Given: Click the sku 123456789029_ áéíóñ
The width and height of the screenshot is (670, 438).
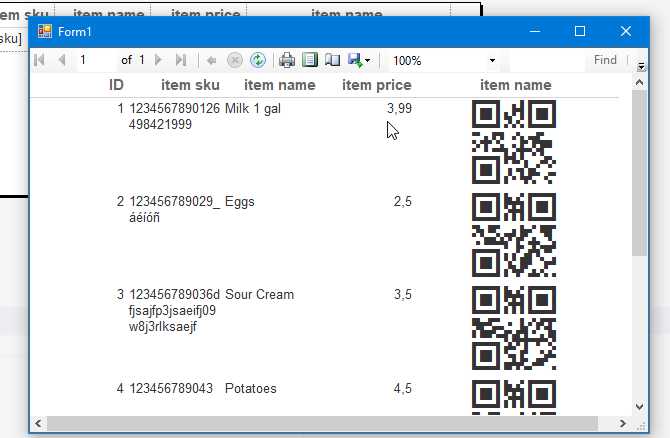Looking at the screenshot, I should [x=174, y=209].
